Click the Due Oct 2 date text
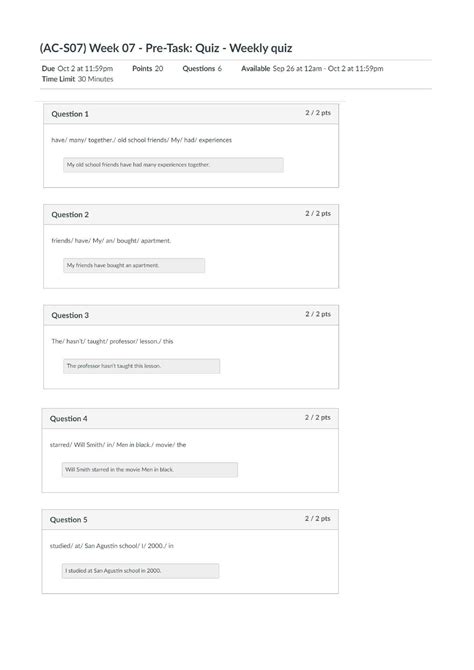This screenshot has height=670, width=474. click(77, 68)
